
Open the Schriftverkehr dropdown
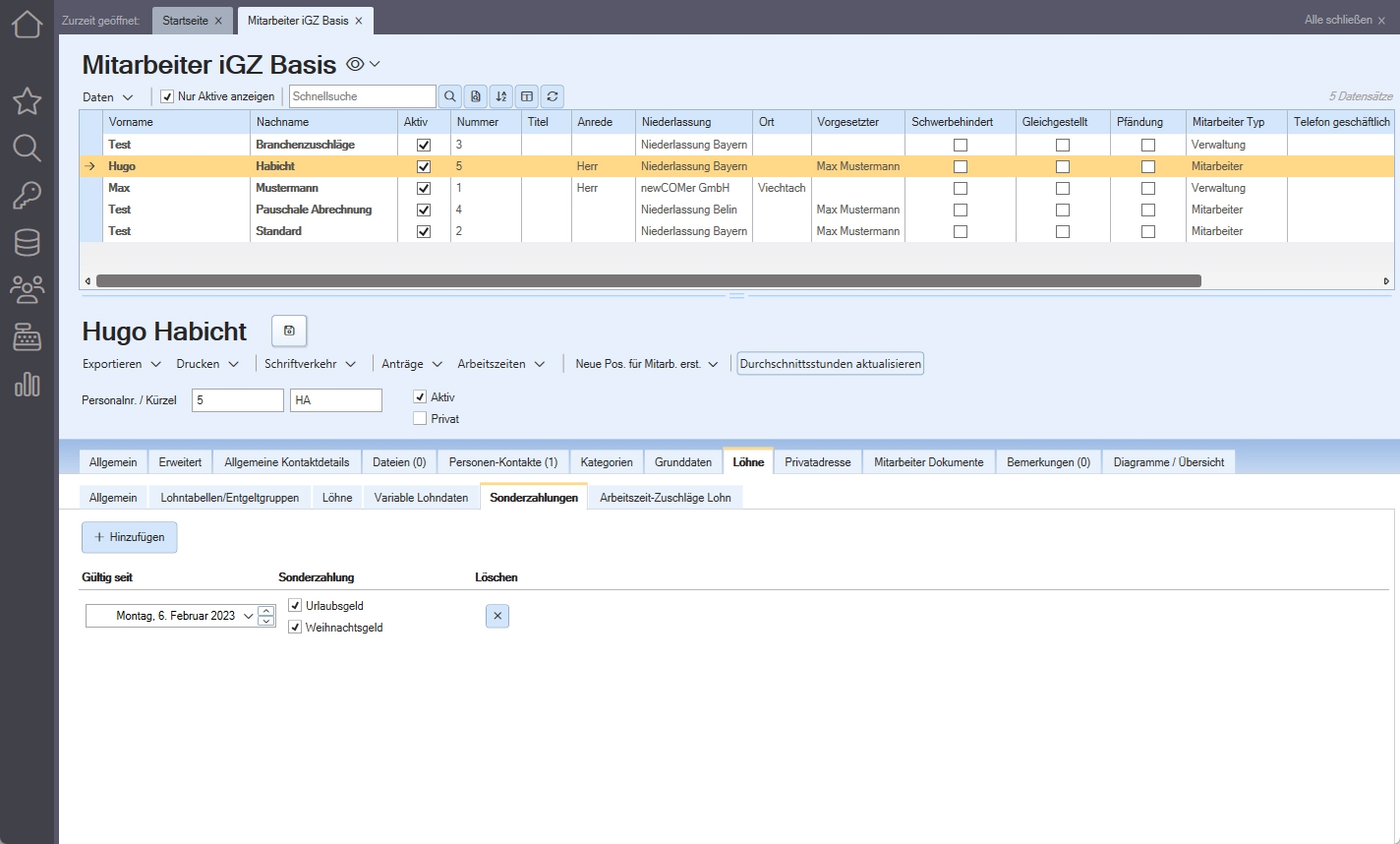(x=310, y=364)
